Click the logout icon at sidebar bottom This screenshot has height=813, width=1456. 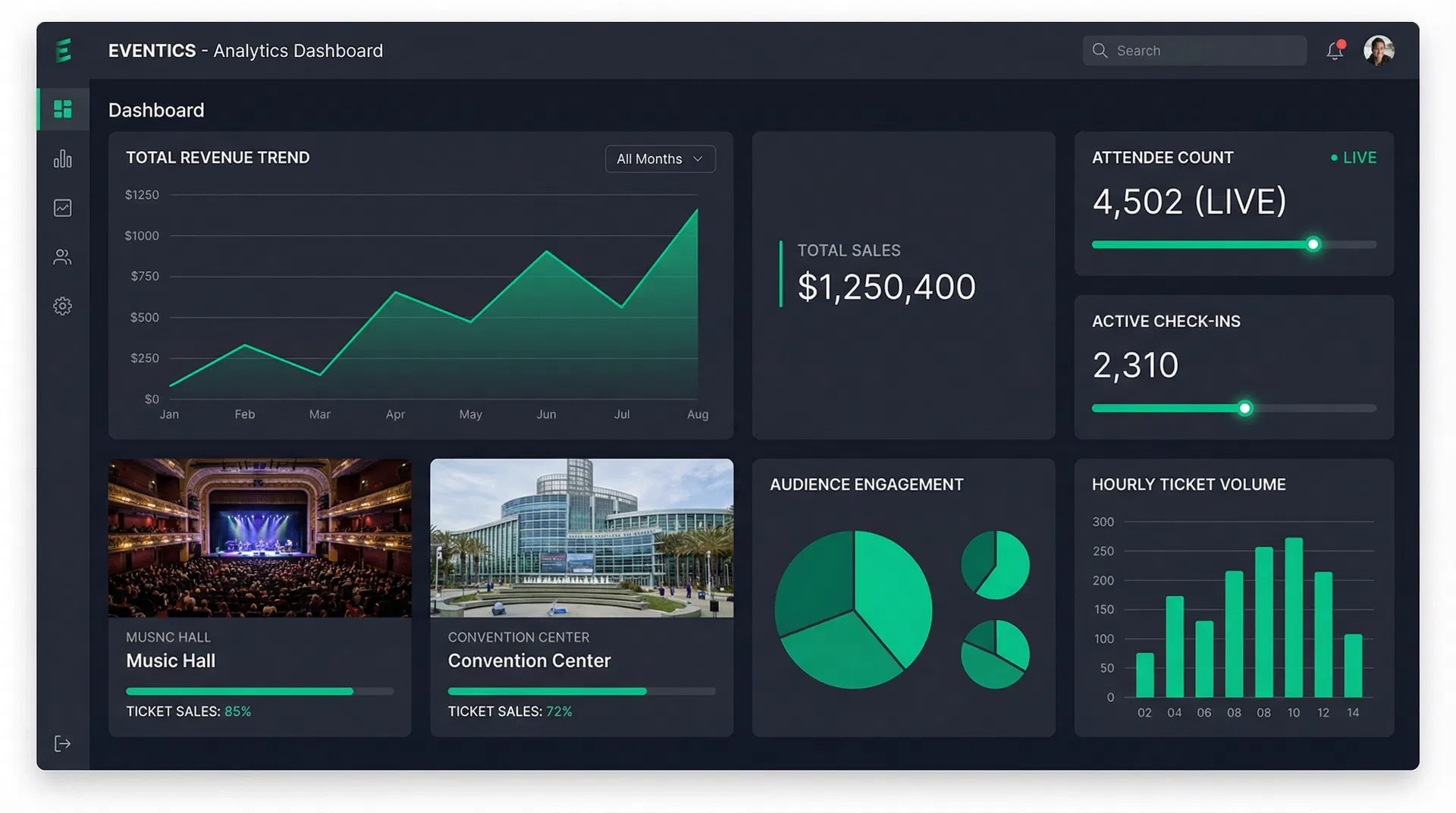pyautogui.click(x=62, y=743)
